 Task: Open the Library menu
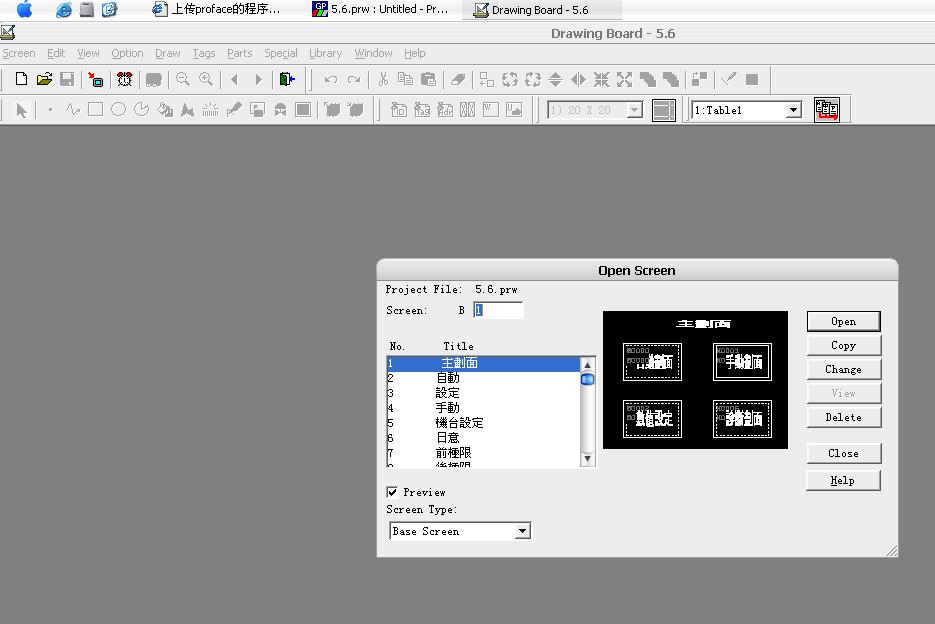325,53
